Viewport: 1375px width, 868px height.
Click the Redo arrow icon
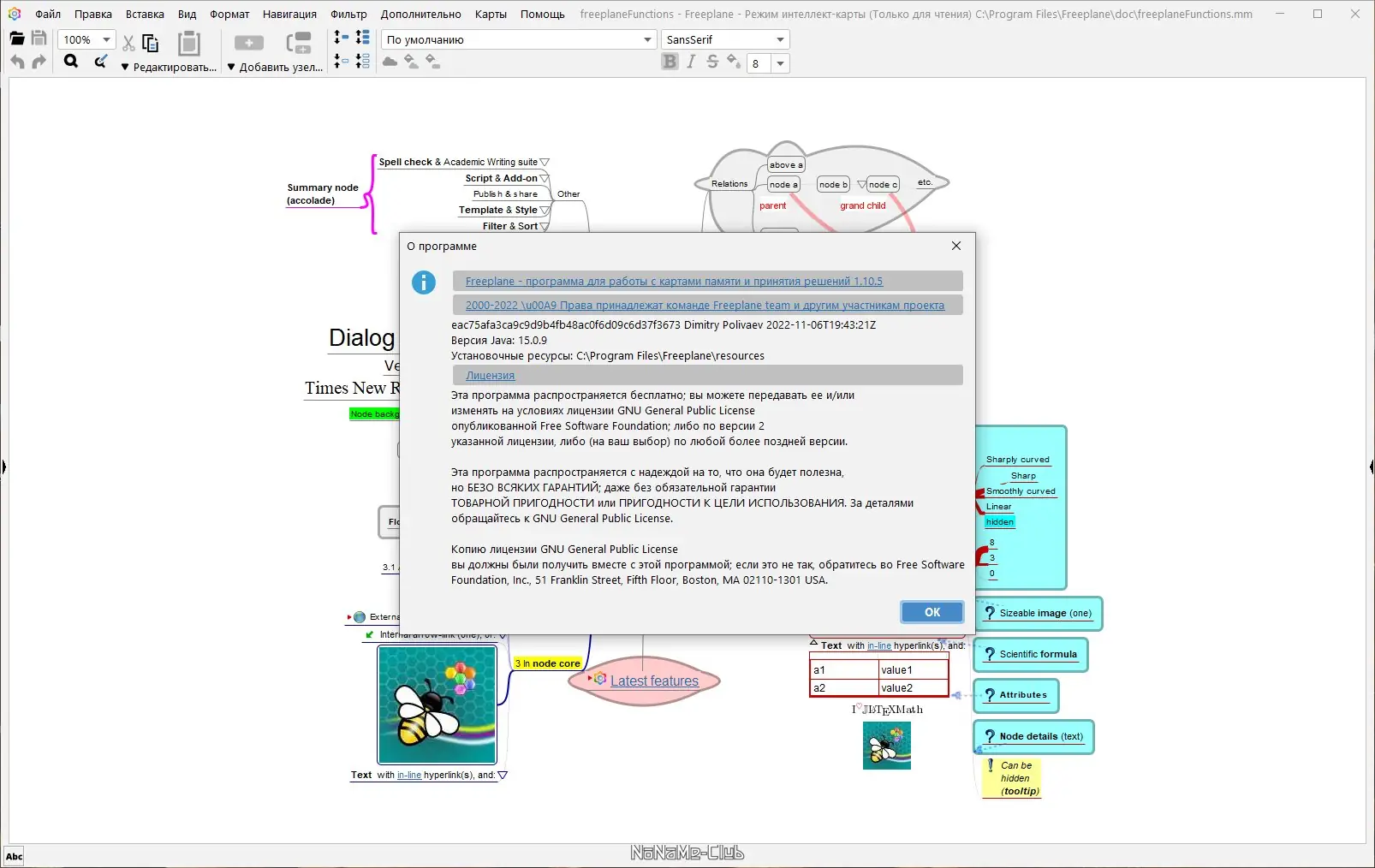(39, 62)
